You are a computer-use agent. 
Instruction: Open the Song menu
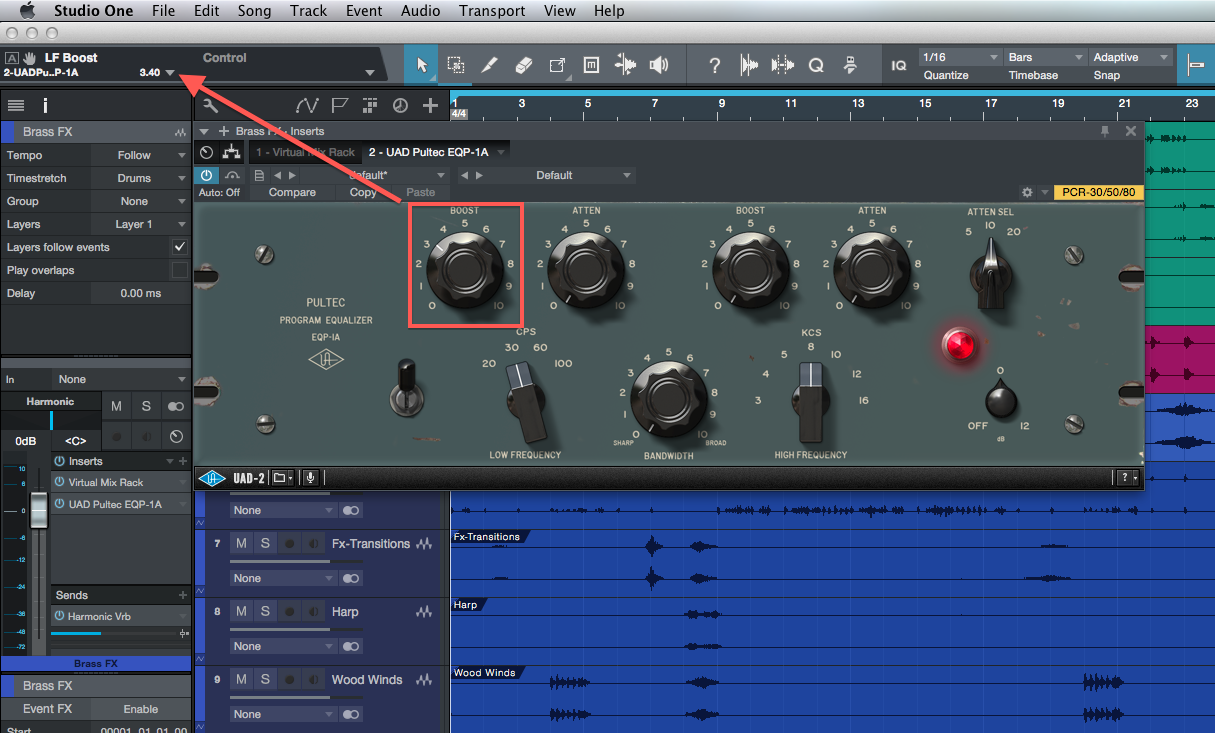pos(254,11)
